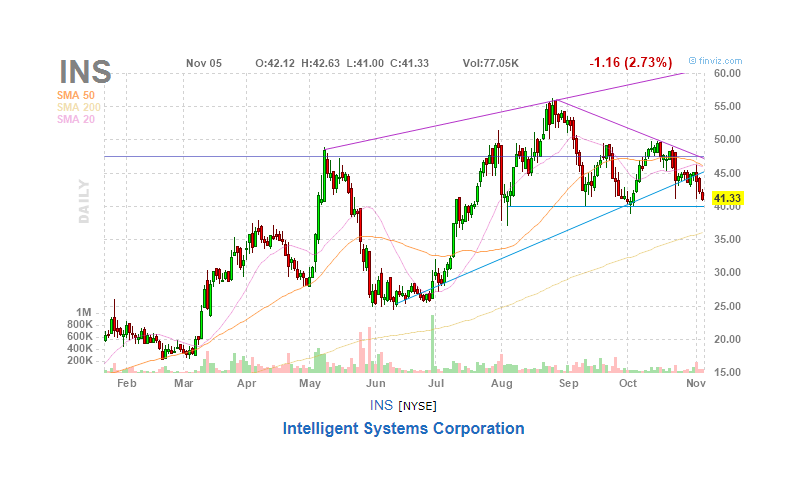
Task: Open the finviz.com source link
Action: [x=716, y=61]
